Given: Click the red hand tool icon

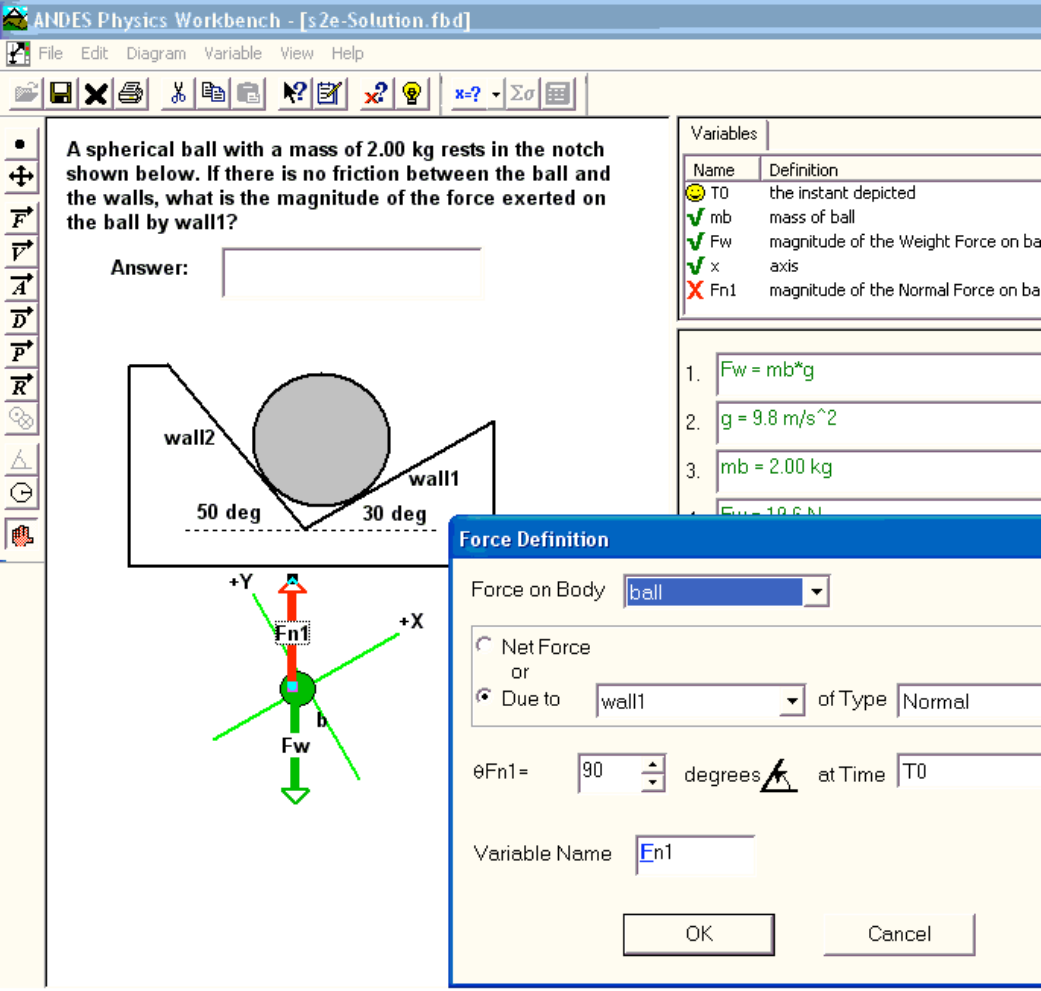Looking at the screenshot, I should 21,535.
